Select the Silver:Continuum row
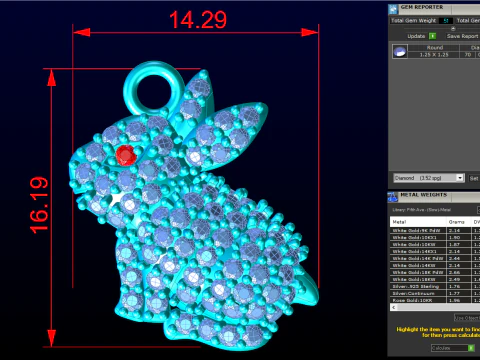The width and height of the screenshot is (480, 360). click(x=435, y=293)
